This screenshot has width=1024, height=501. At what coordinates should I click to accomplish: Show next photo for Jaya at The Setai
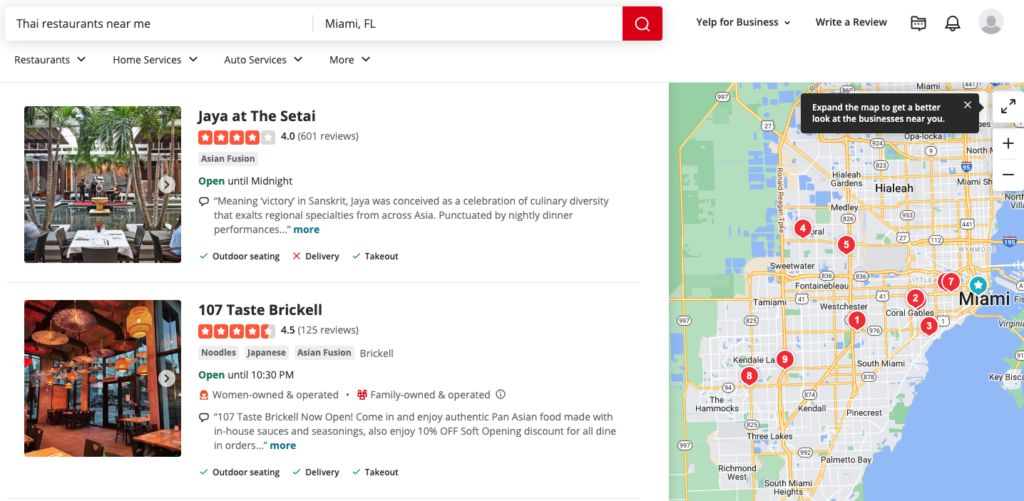click(x=167, y=185)
